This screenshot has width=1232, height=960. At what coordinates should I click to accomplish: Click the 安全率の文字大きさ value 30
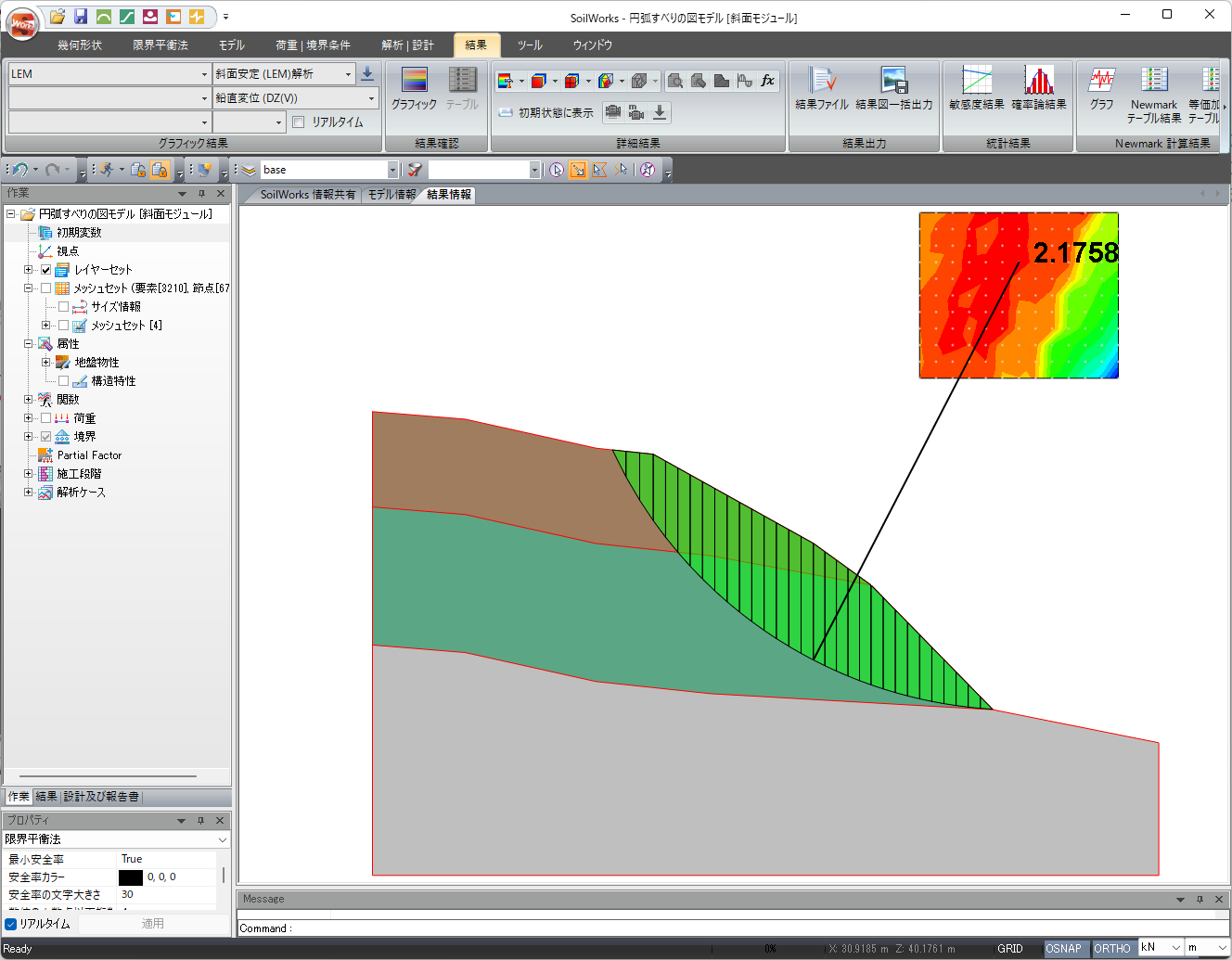pyautogui.click(x=167, y=895)
